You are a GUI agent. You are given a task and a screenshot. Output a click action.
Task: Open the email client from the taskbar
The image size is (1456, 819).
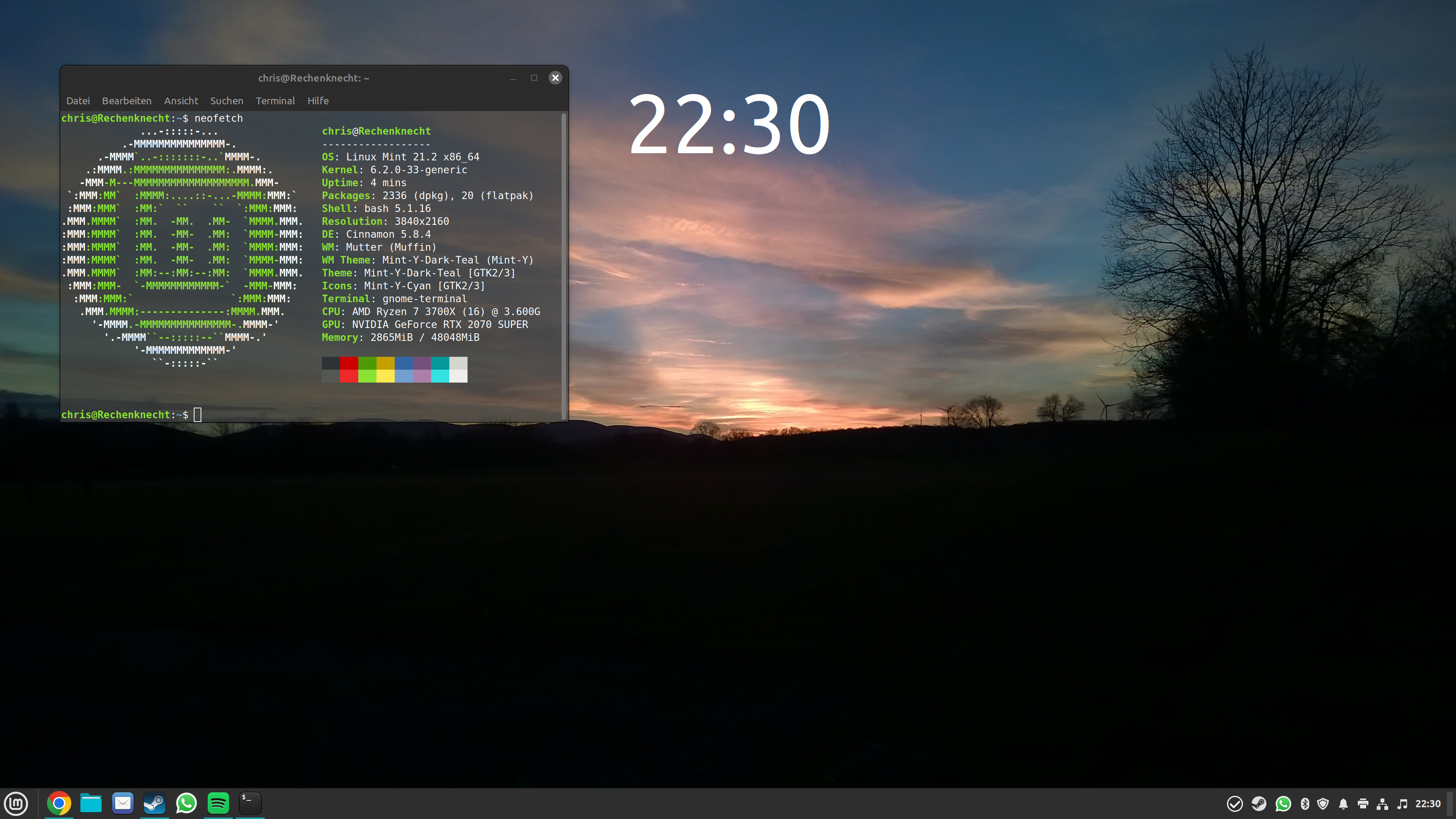tap(122, 803)
